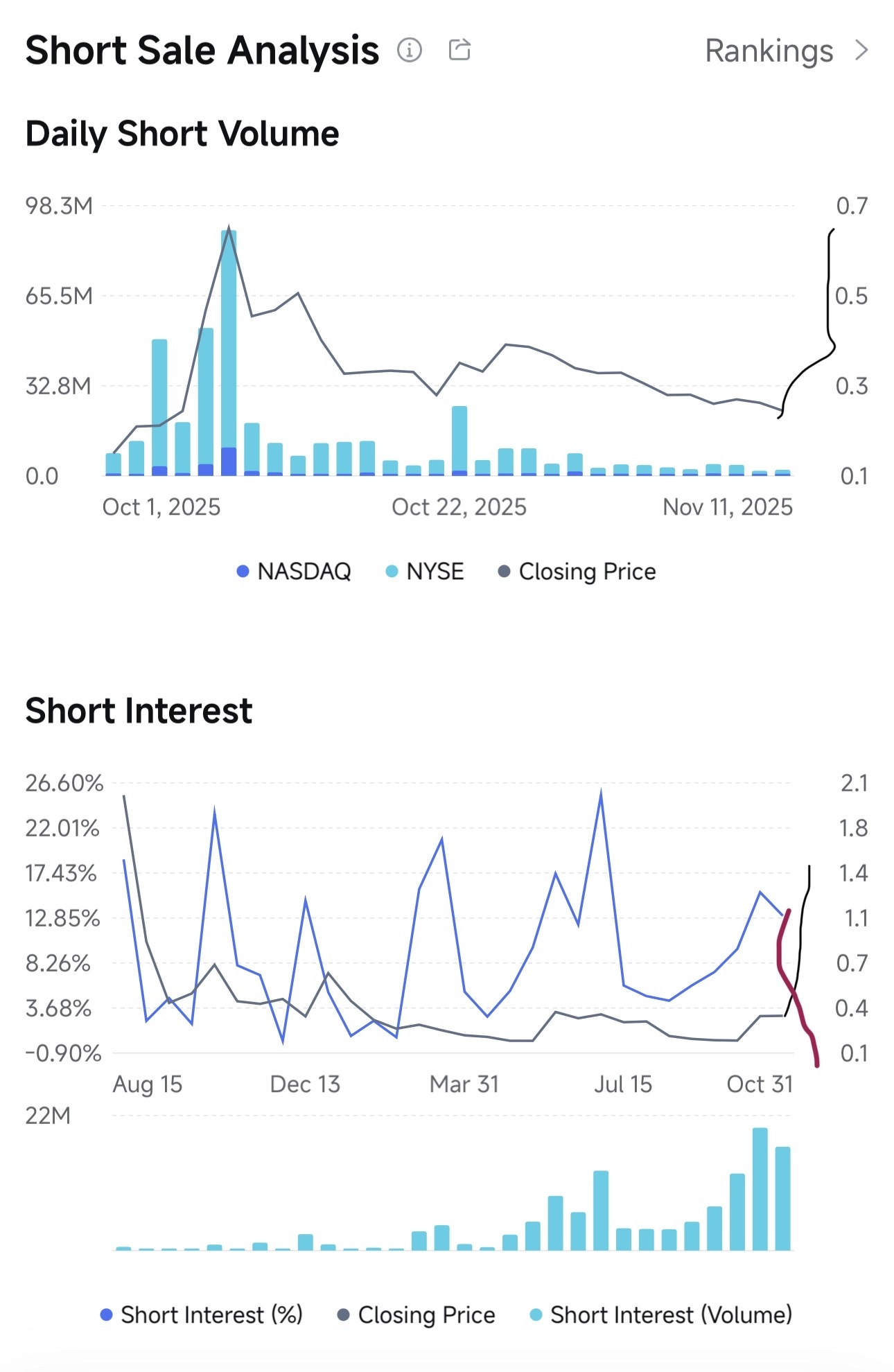Click the Daily Short Volume heading
The width and height of the screenshot is (894, 1372).
pyautogui.click(x=182, y=133)
